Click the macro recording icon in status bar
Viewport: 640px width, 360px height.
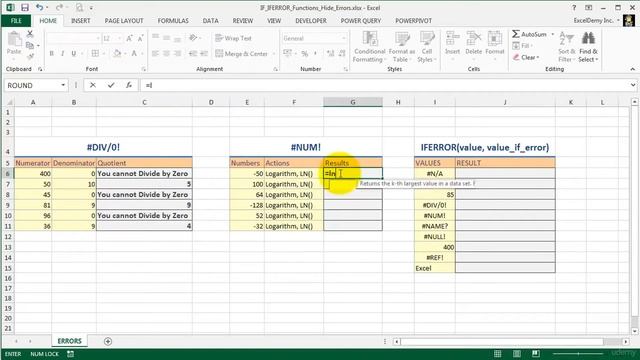click(x=70, y=354)
